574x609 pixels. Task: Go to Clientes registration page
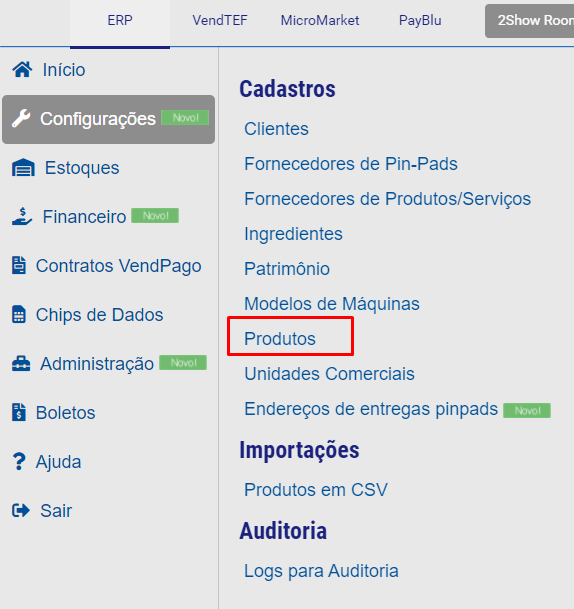click(276, 129)
